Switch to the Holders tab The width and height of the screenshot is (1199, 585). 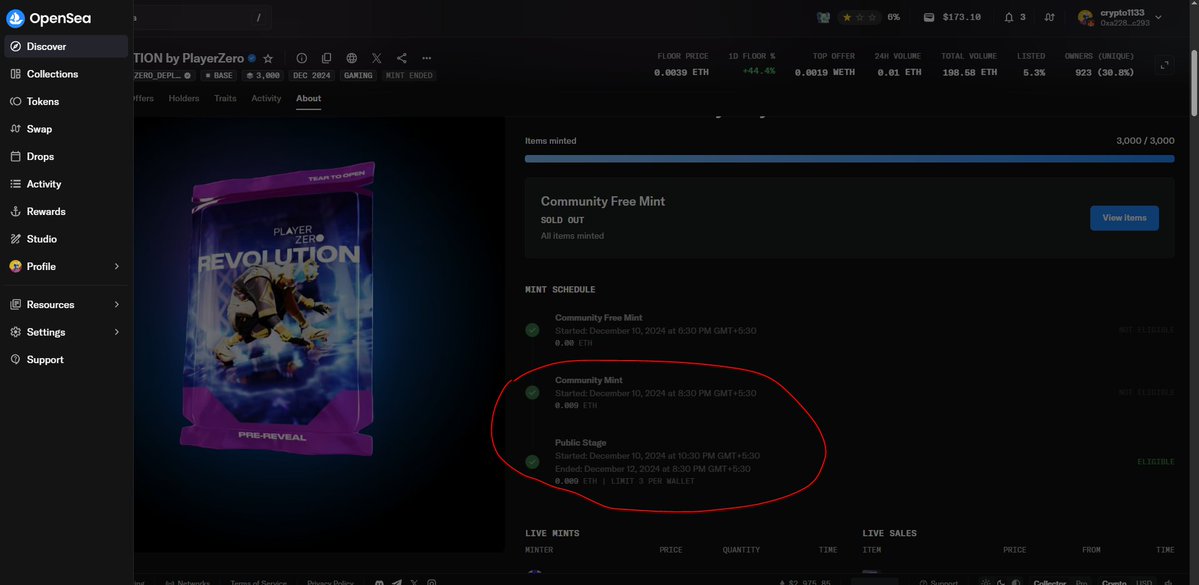pyautogui.click(x=184, y=99)
